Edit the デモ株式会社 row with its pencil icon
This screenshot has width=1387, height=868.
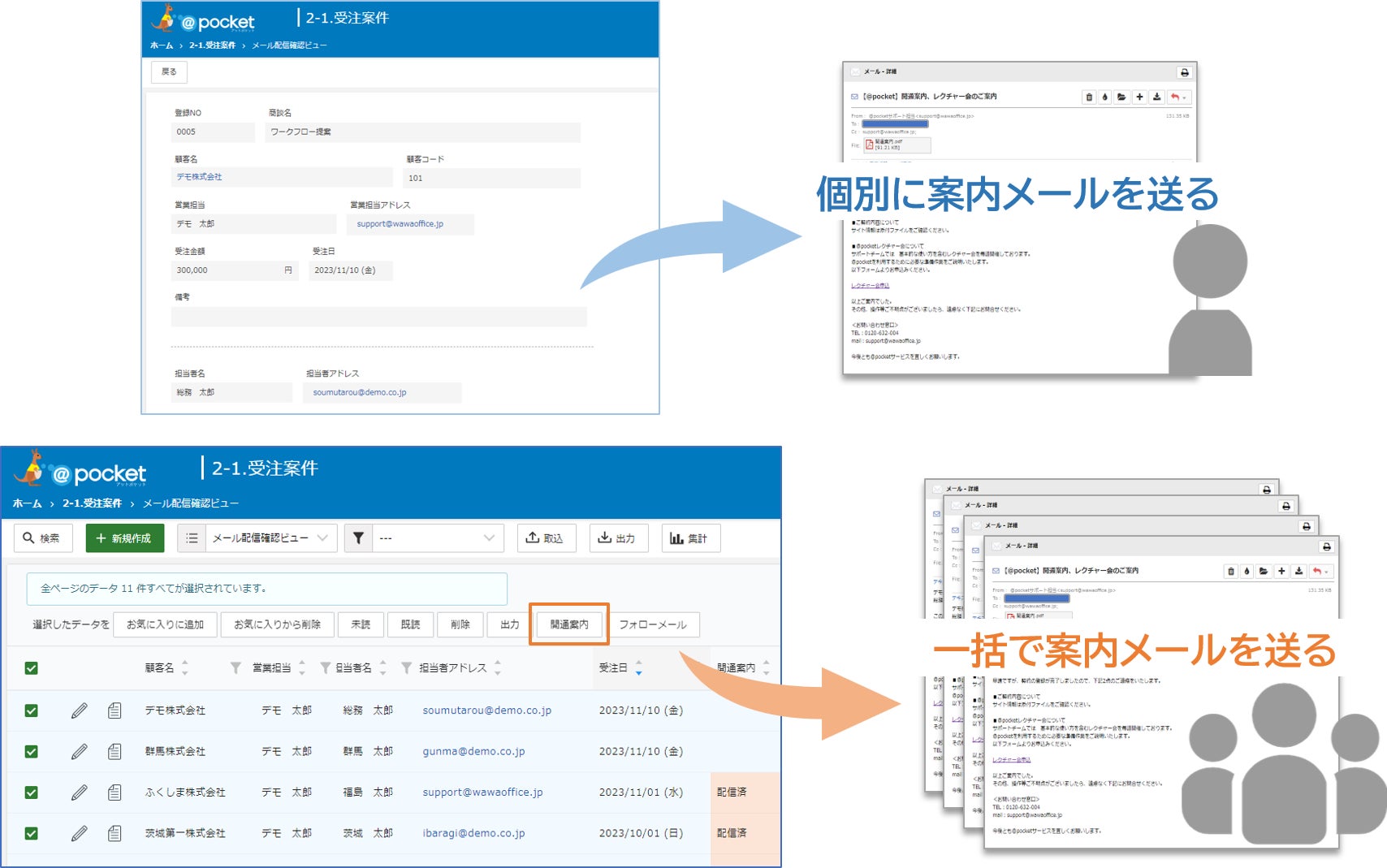point(79,710)
